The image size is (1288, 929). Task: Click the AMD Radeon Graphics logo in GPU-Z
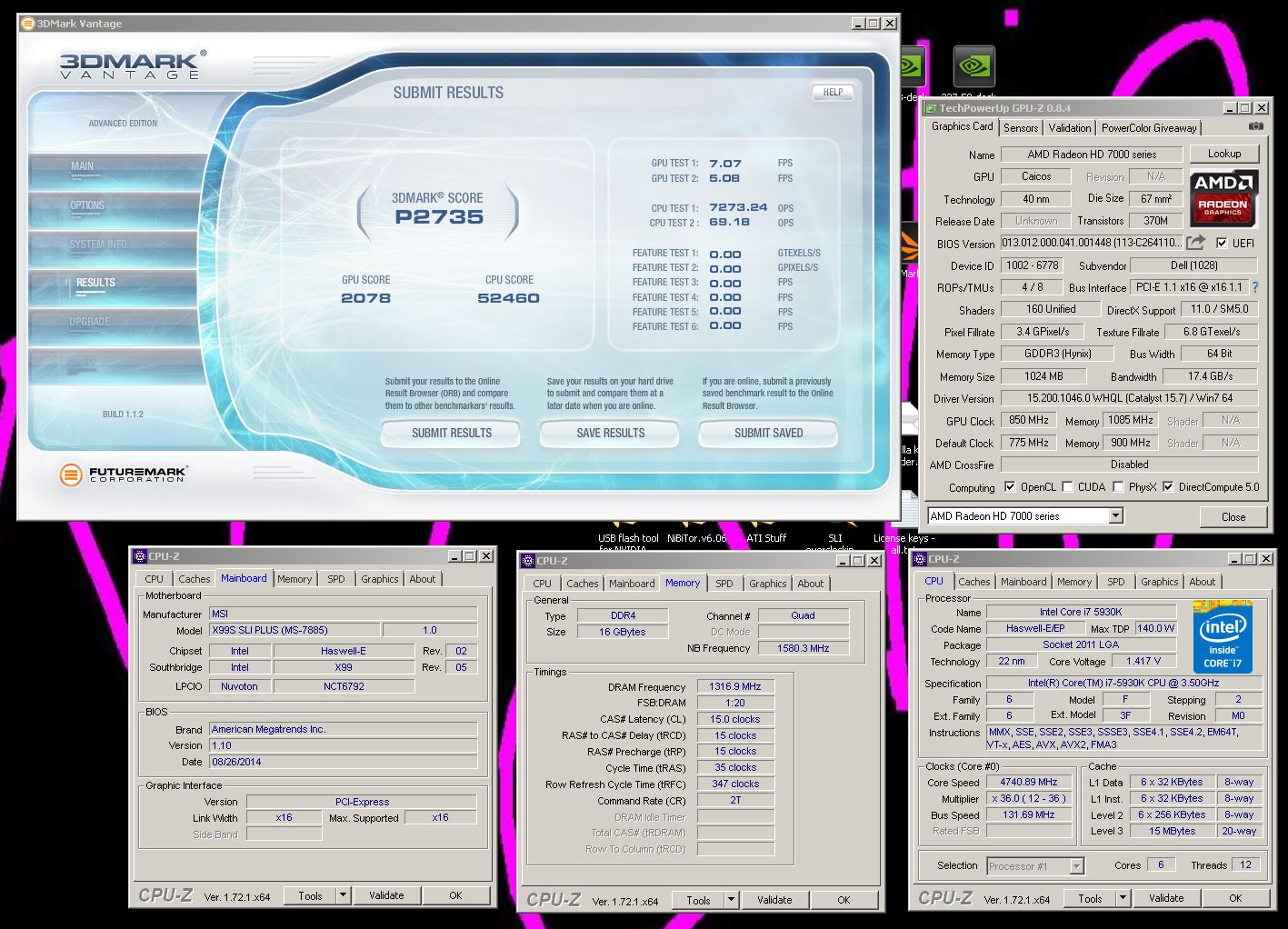(x=1225, y=197)
